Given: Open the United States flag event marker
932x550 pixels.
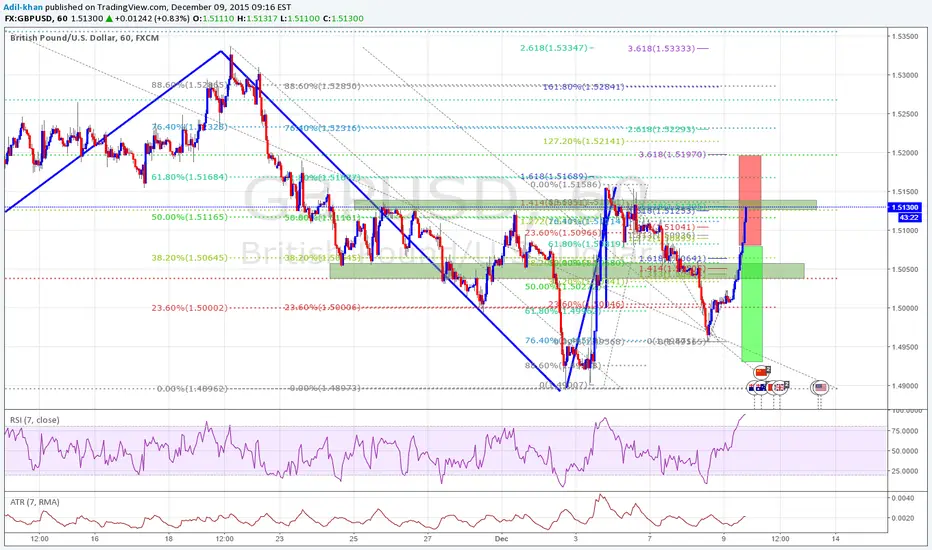Looking at the screenshot, I should pos(820,388).
